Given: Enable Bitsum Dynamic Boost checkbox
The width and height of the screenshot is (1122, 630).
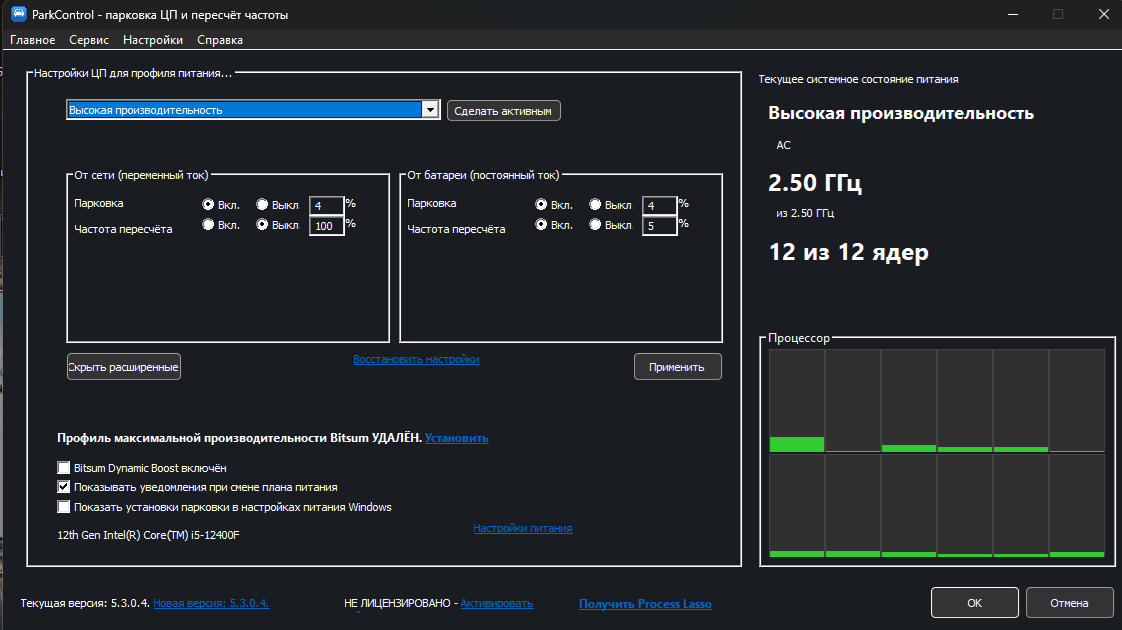Looking at the screenshot, I should (x=64, y=467).
